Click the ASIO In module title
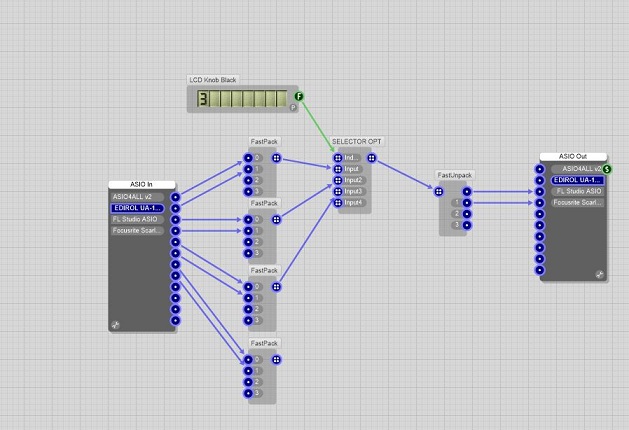The width and height of the screenshot is (629, 430). (143, 185)
